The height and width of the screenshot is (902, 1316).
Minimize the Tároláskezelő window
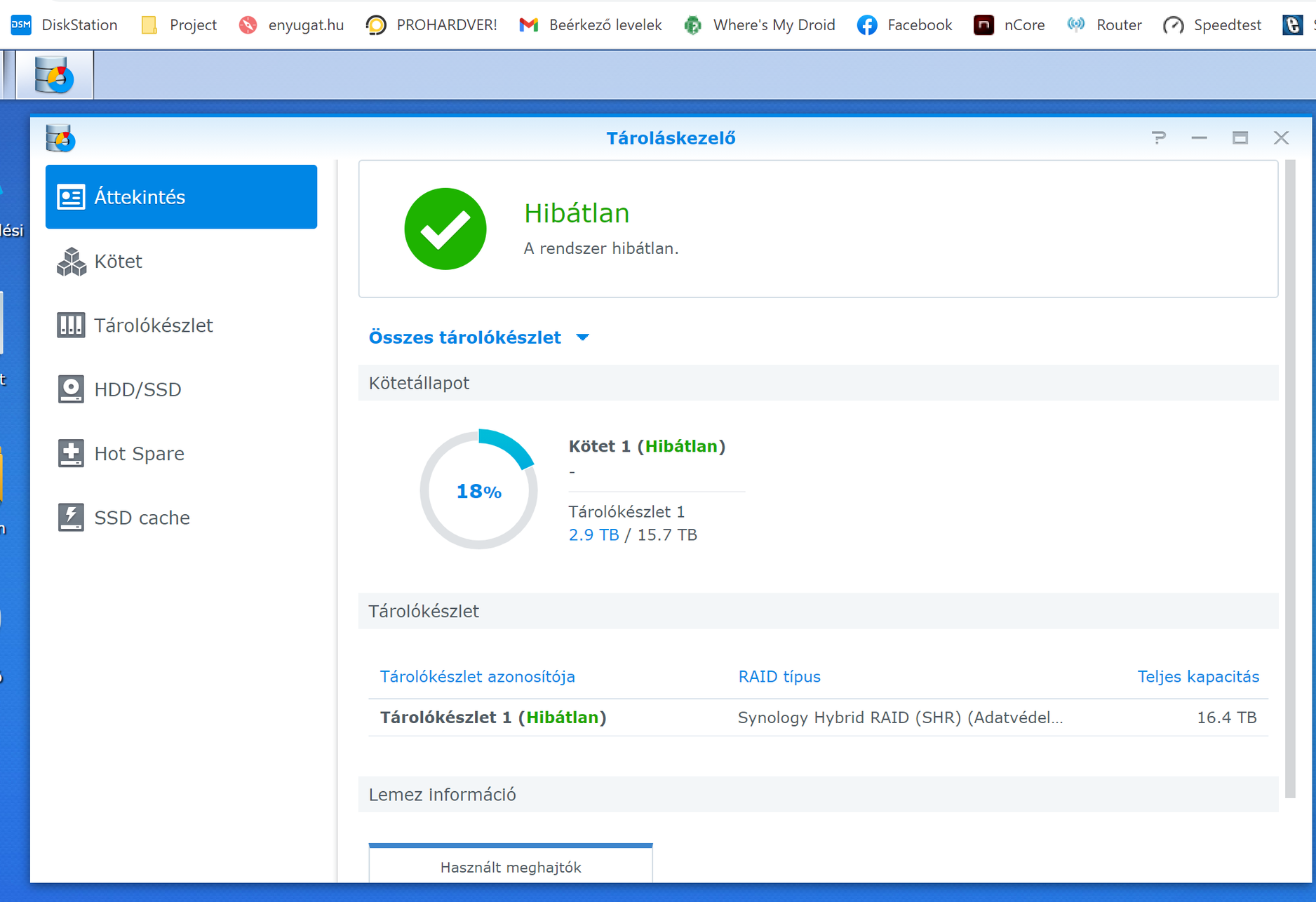coord(1200,138)
